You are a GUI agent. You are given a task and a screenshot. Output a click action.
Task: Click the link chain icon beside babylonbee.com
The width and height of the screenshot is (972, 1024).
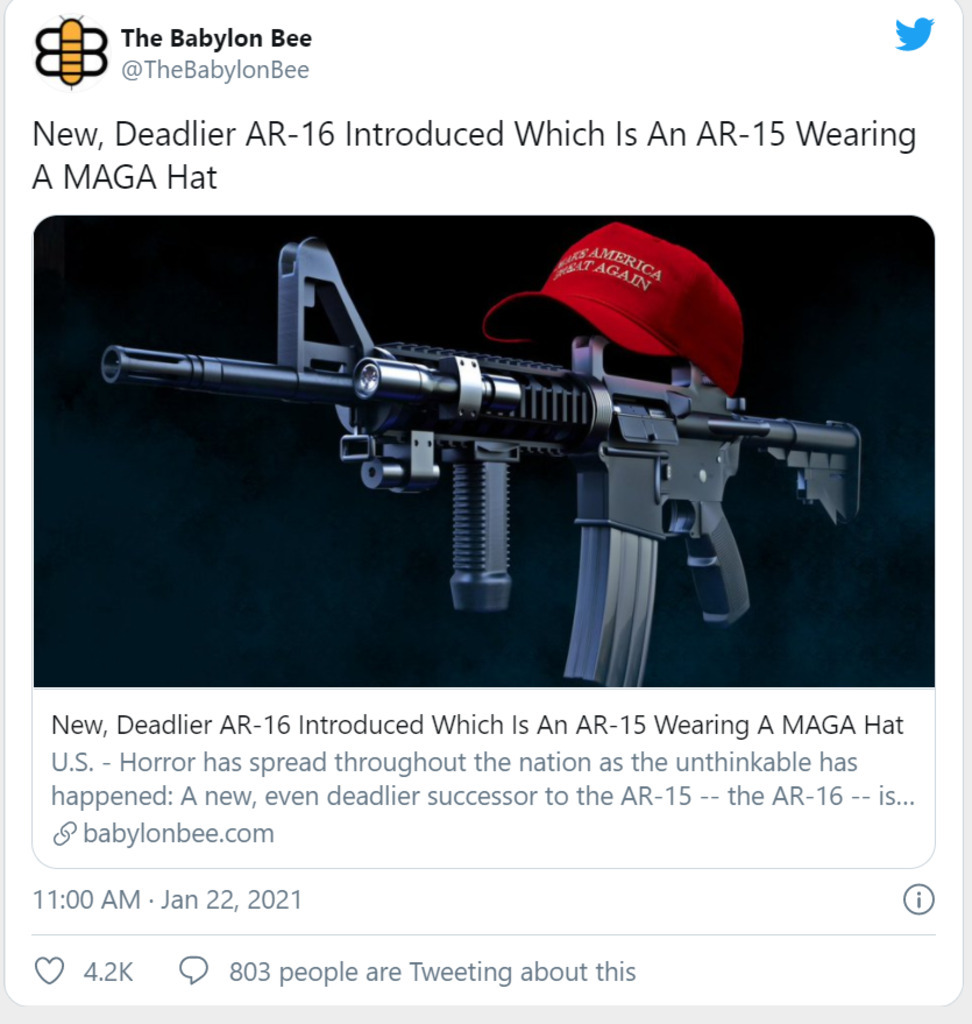click(64, 834)
